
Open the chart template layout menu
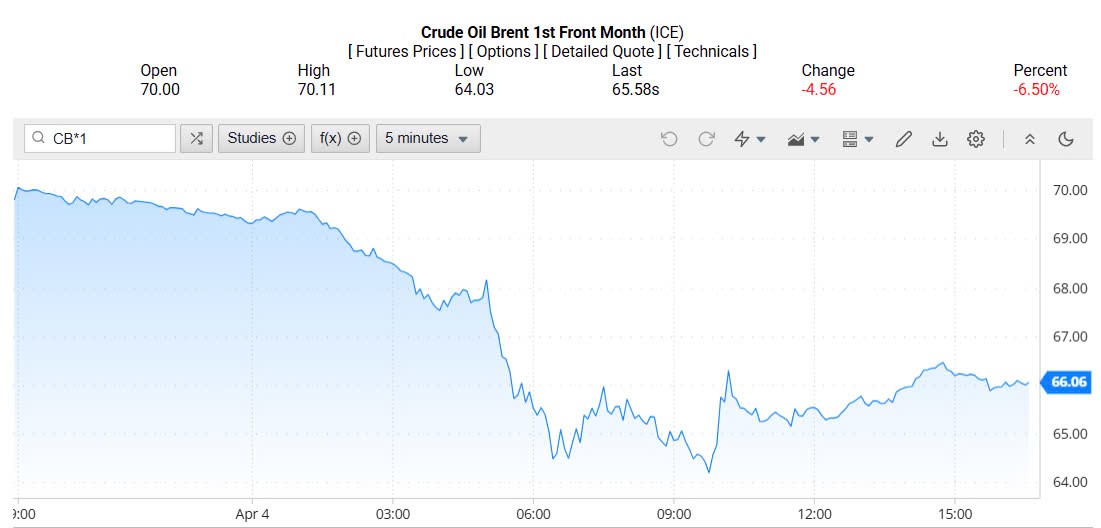[x=857, y=140]
